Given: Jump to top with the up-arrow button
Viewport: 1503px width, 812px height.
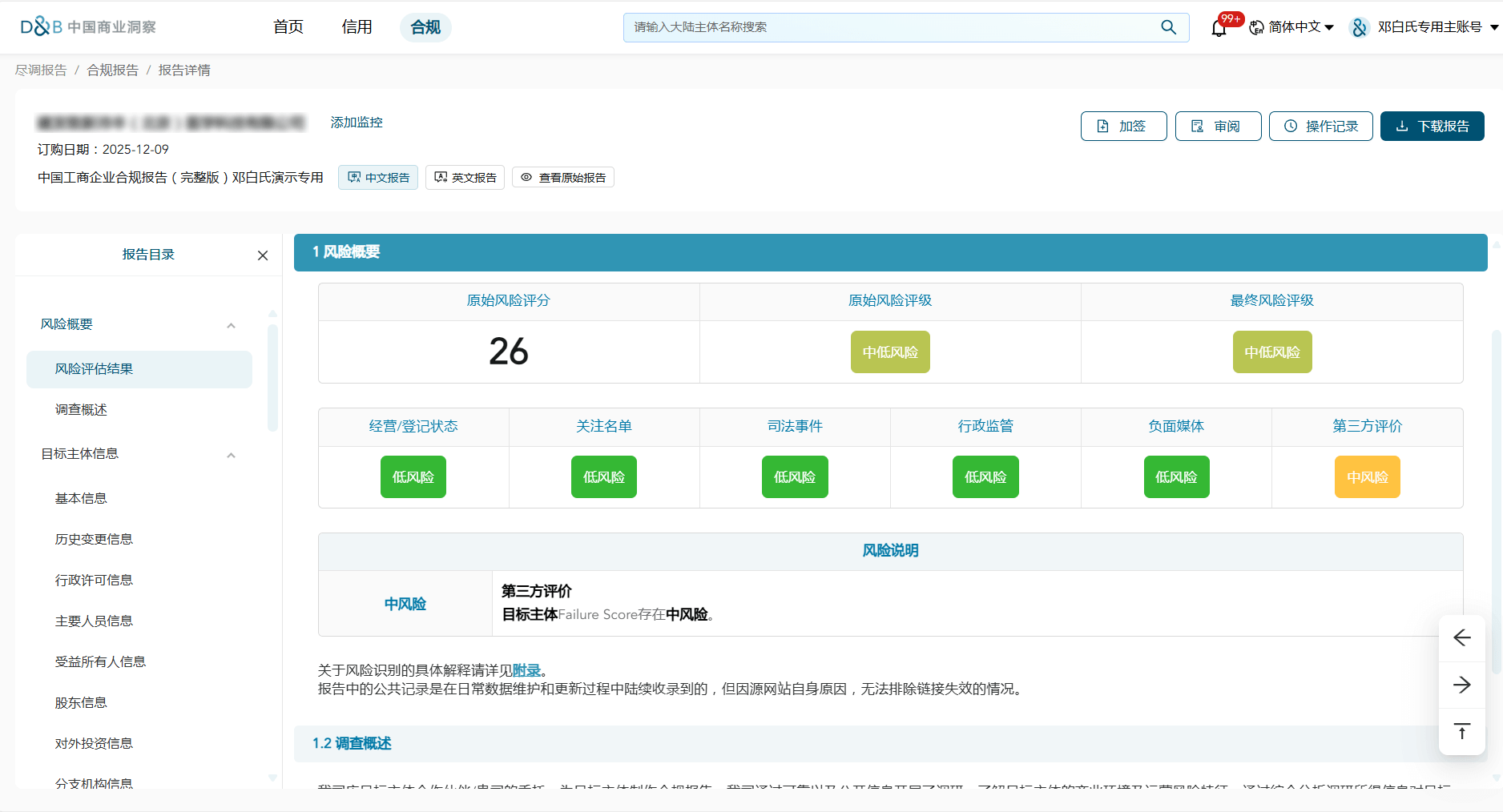Looking at the screenshot, I should [1461, 731].
